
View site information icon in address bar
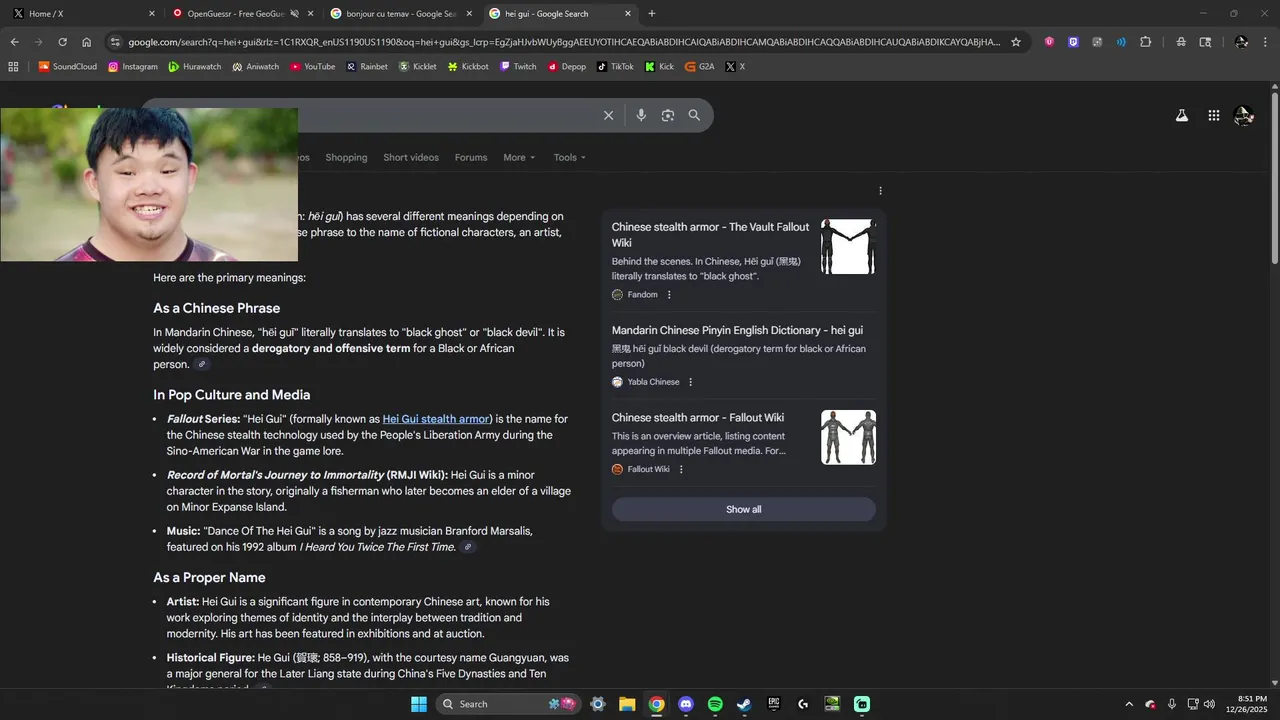[115, 42]
